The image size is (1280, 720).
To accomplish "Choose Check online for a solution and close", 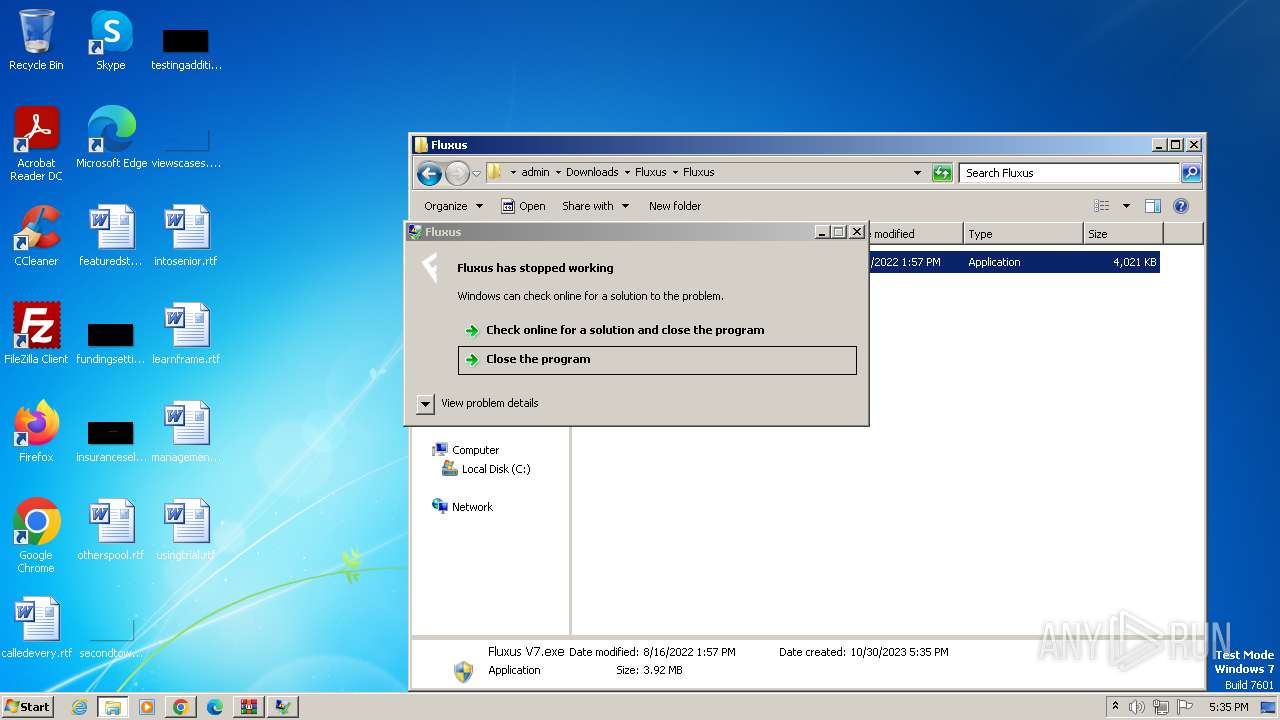I will 657,330.
